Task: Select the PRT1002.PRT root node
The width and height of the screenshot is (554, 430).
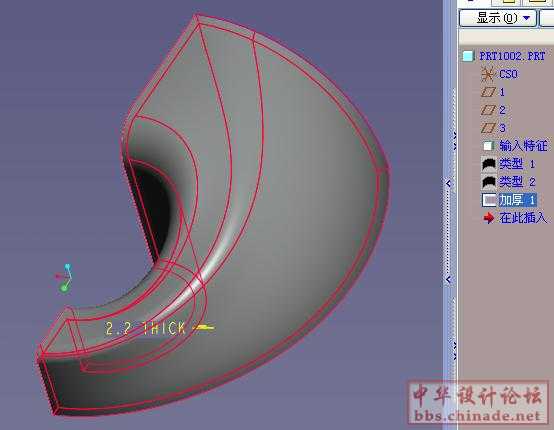Action: tap(512, 56)
